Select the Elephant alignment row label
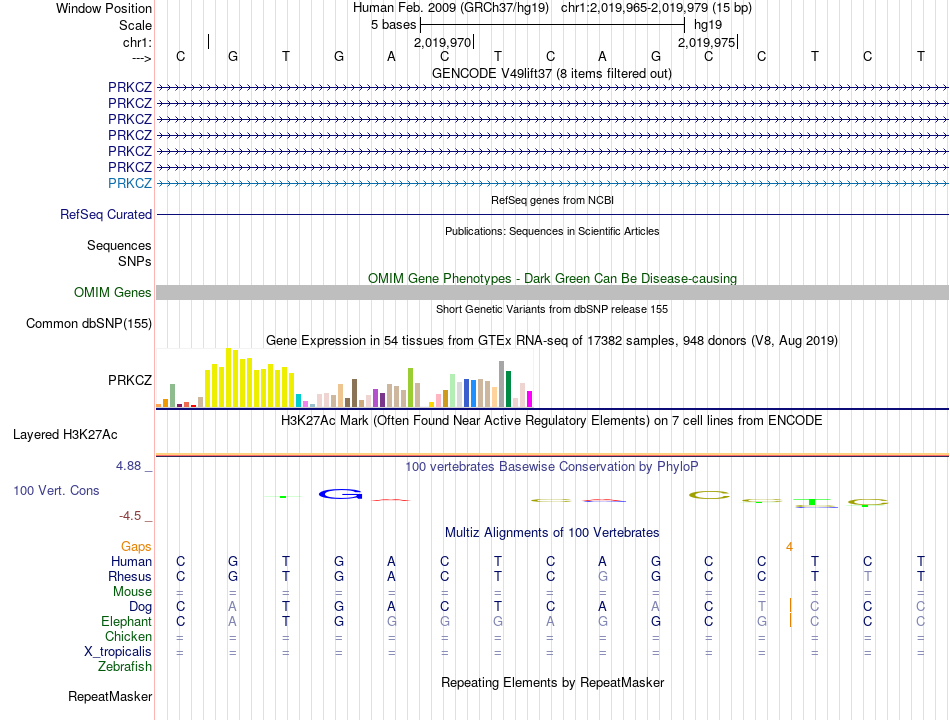 (x=127, y=622)
